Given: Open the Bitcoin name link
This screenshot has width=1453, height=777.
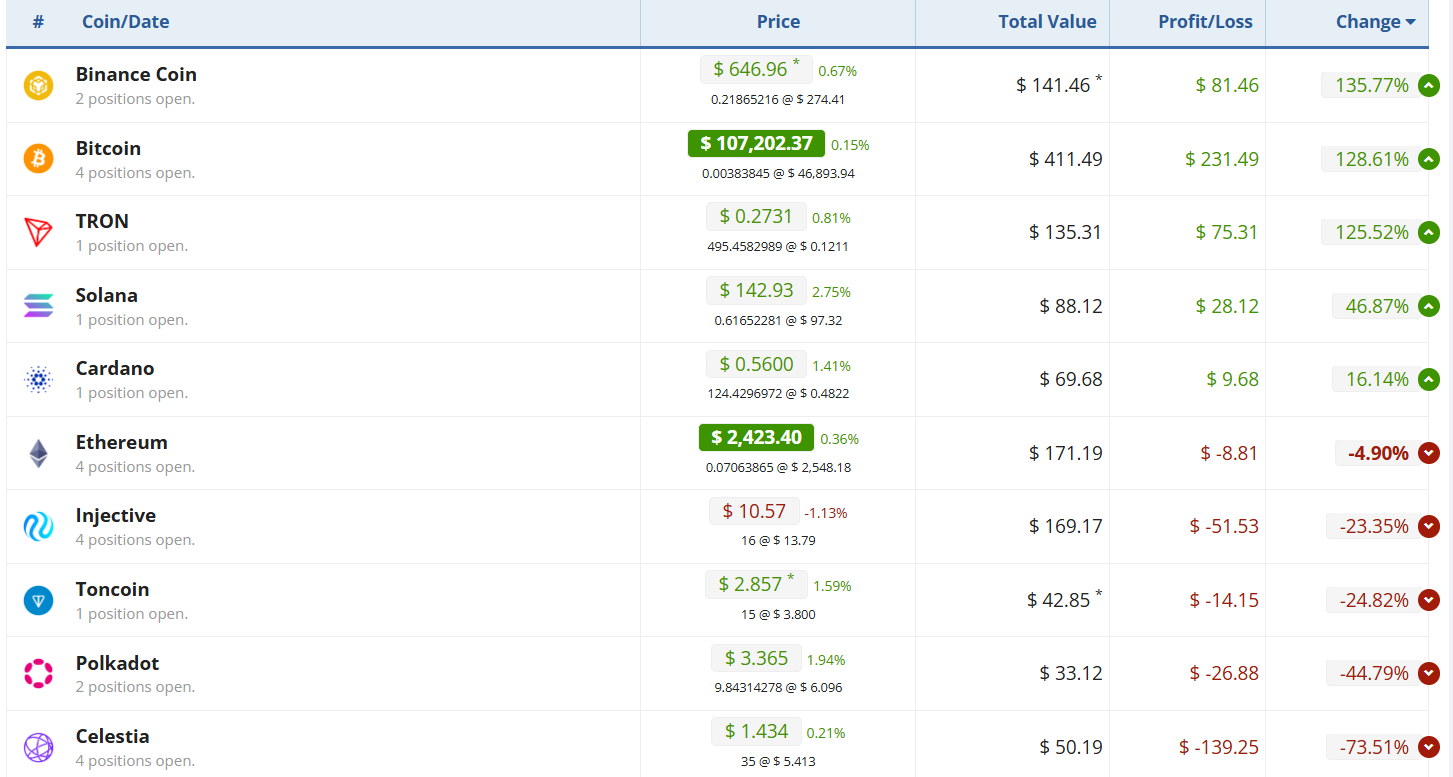Looking at the screenshot, I should tap(108, 148).
